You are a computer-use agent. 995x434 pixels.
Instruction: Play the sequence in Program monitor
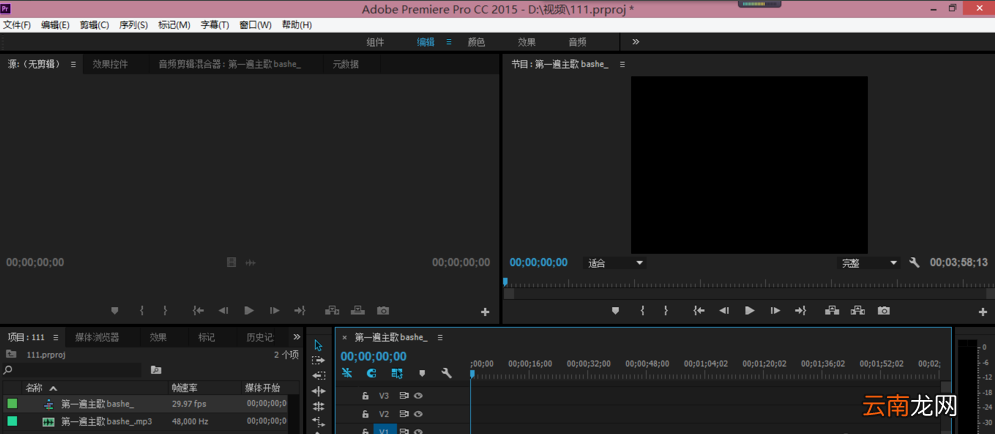point(749,310)
